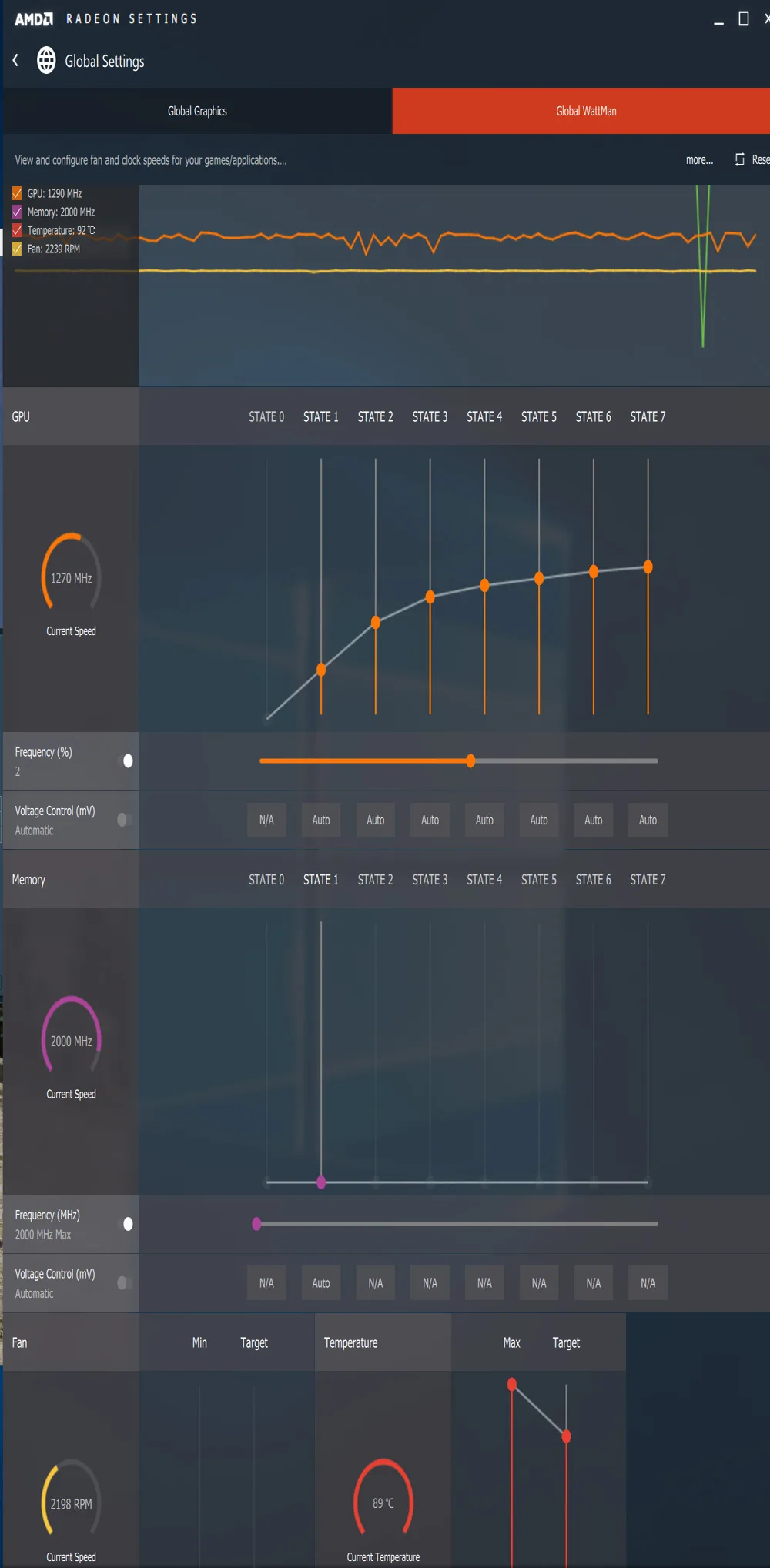770x1568 pixels.
Task: Click the GPU Frequency (%) slider handle
Action: click(x=470, y=761)
